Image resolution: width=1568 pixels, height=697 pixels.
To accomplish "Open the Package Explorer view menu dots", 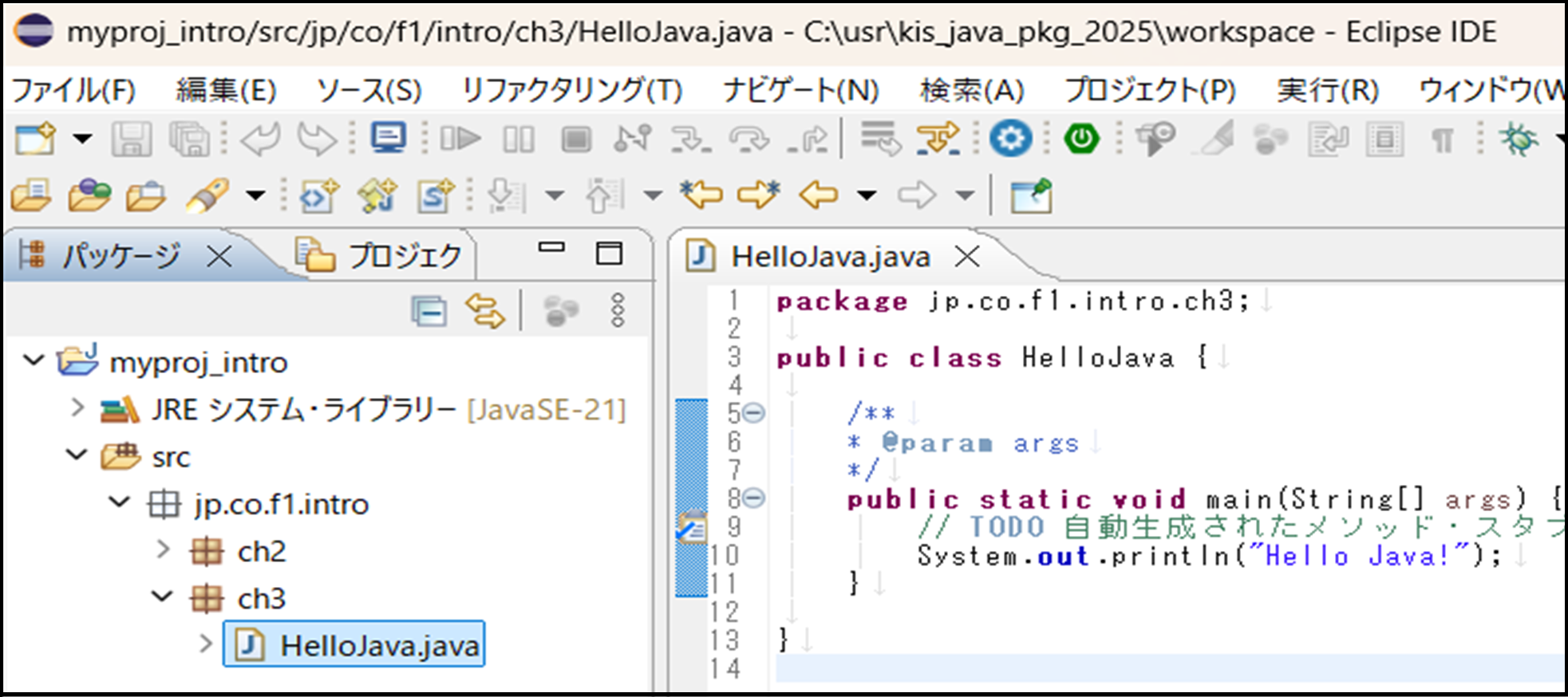I will click(617, 311).
